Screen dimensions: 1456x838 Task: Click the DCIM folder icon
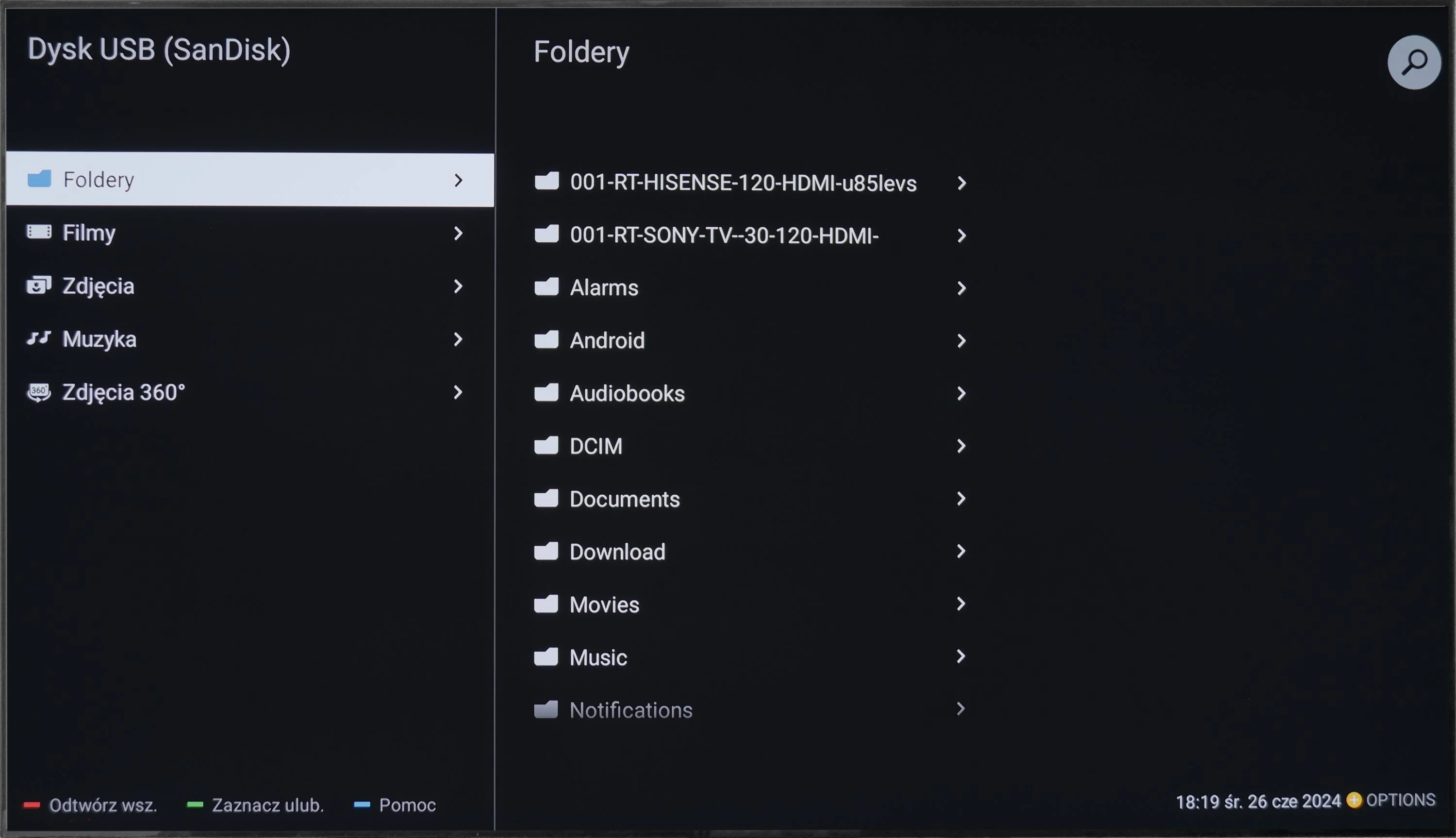click(546, 446)
